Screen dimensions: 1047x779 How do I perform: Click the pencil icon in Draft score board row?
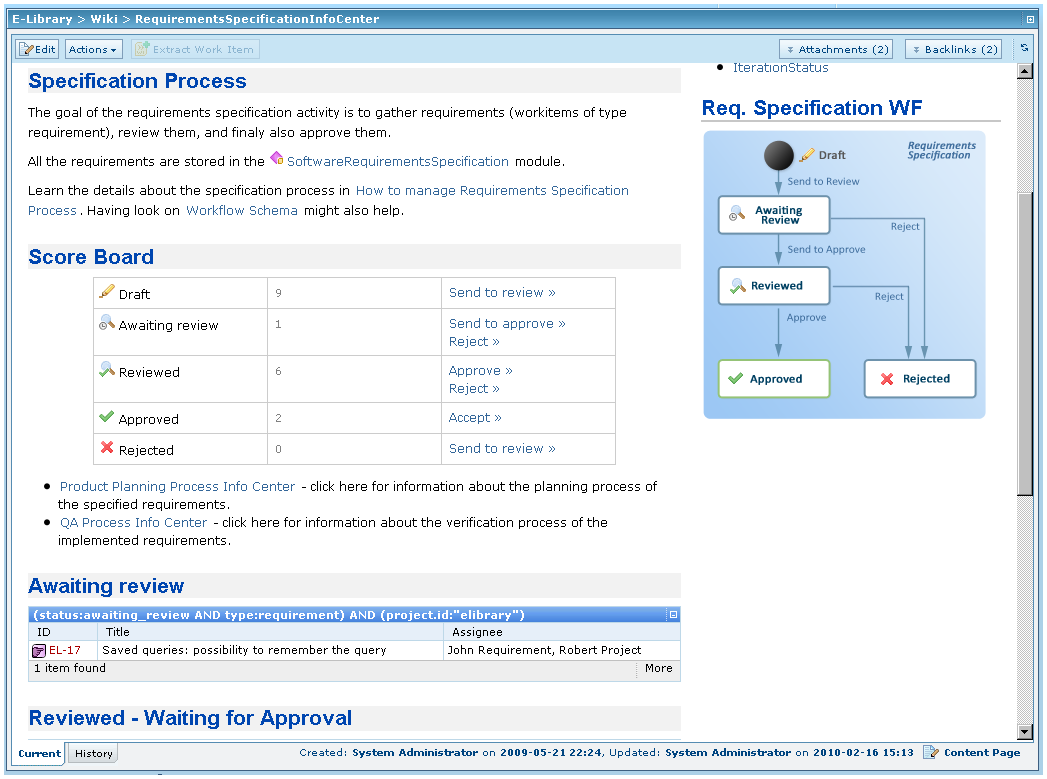click(x=105, y=292)
